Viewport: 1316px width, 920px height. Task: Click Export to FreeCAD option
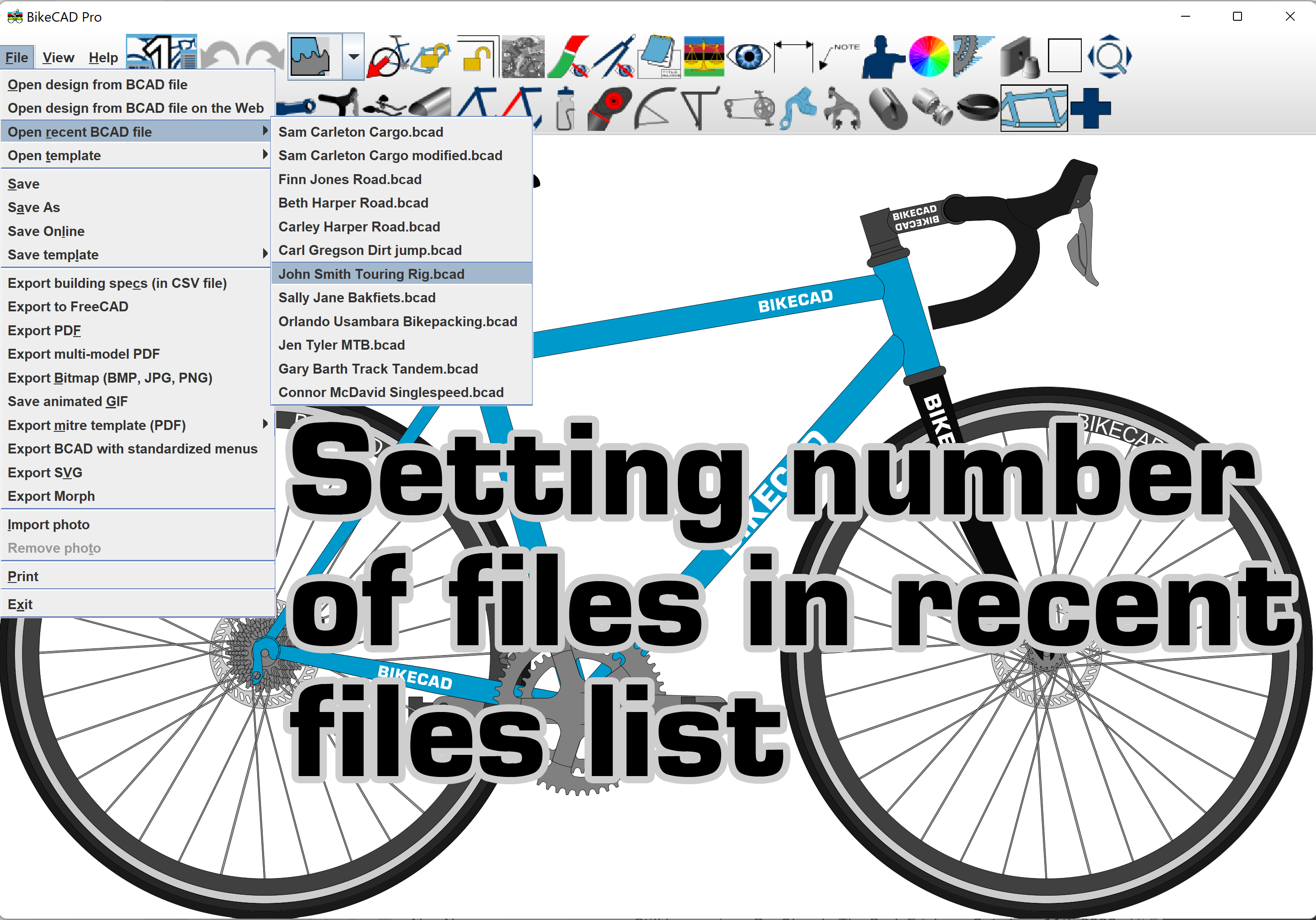(x=70, y=306)
